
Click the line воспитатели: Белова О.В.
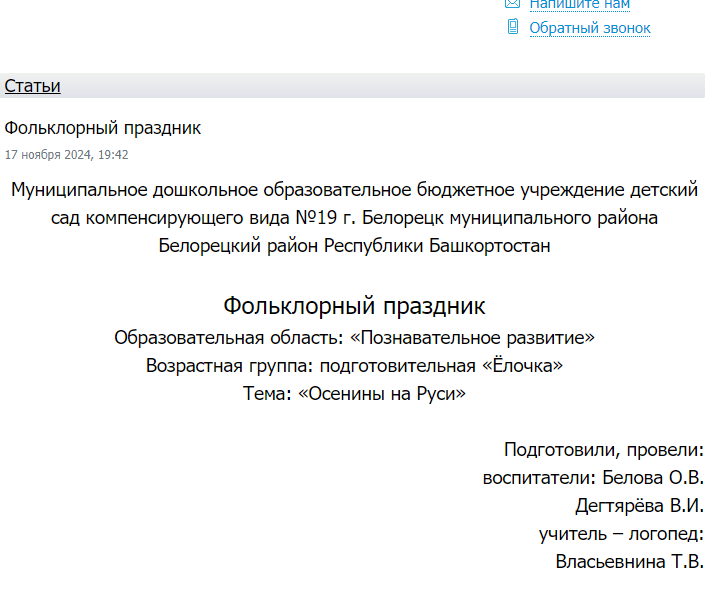coord(593,478)
